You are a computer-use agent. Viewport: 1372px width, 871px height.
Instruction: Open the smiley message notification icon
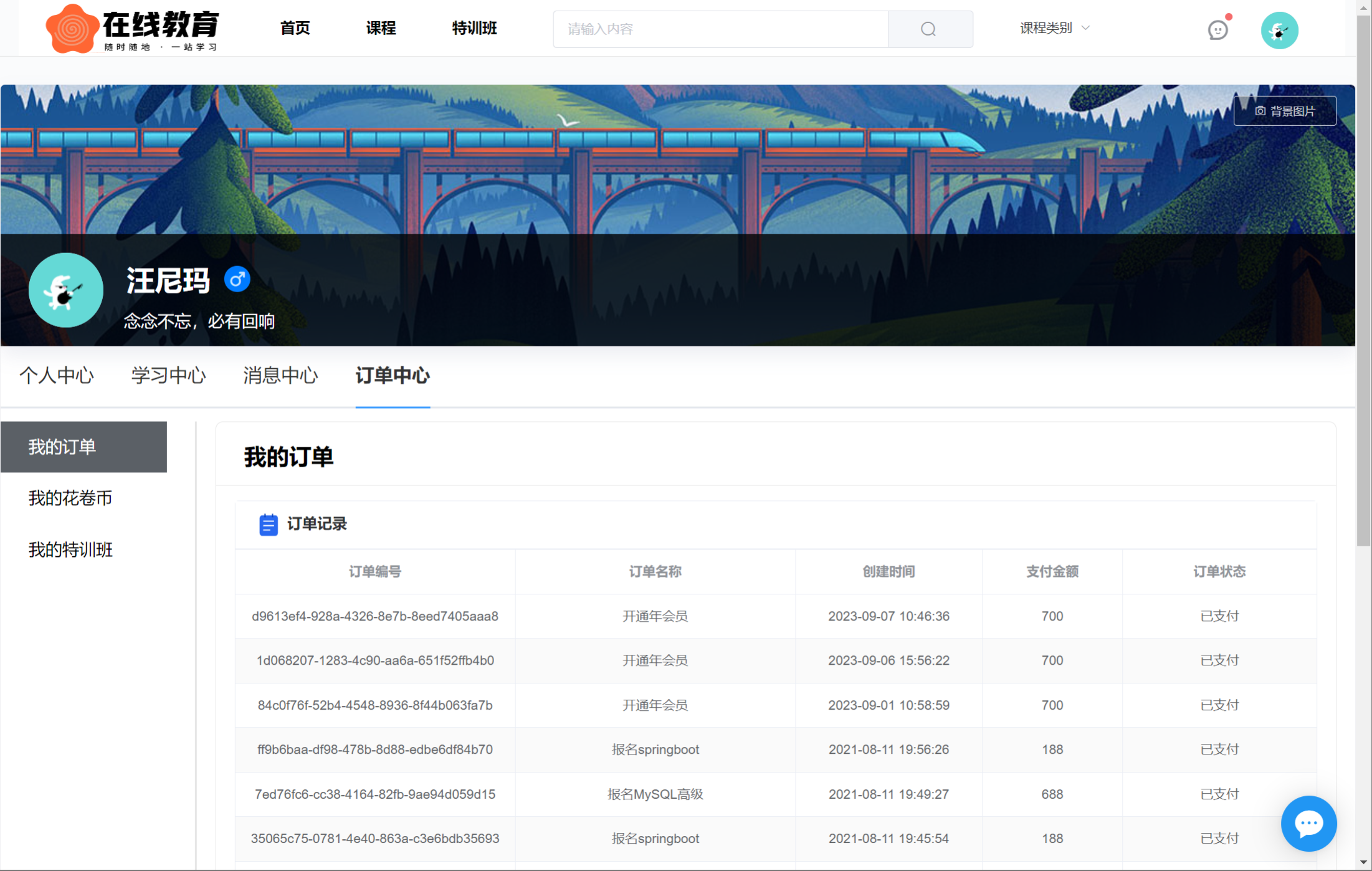click(x=1217, y=30)
